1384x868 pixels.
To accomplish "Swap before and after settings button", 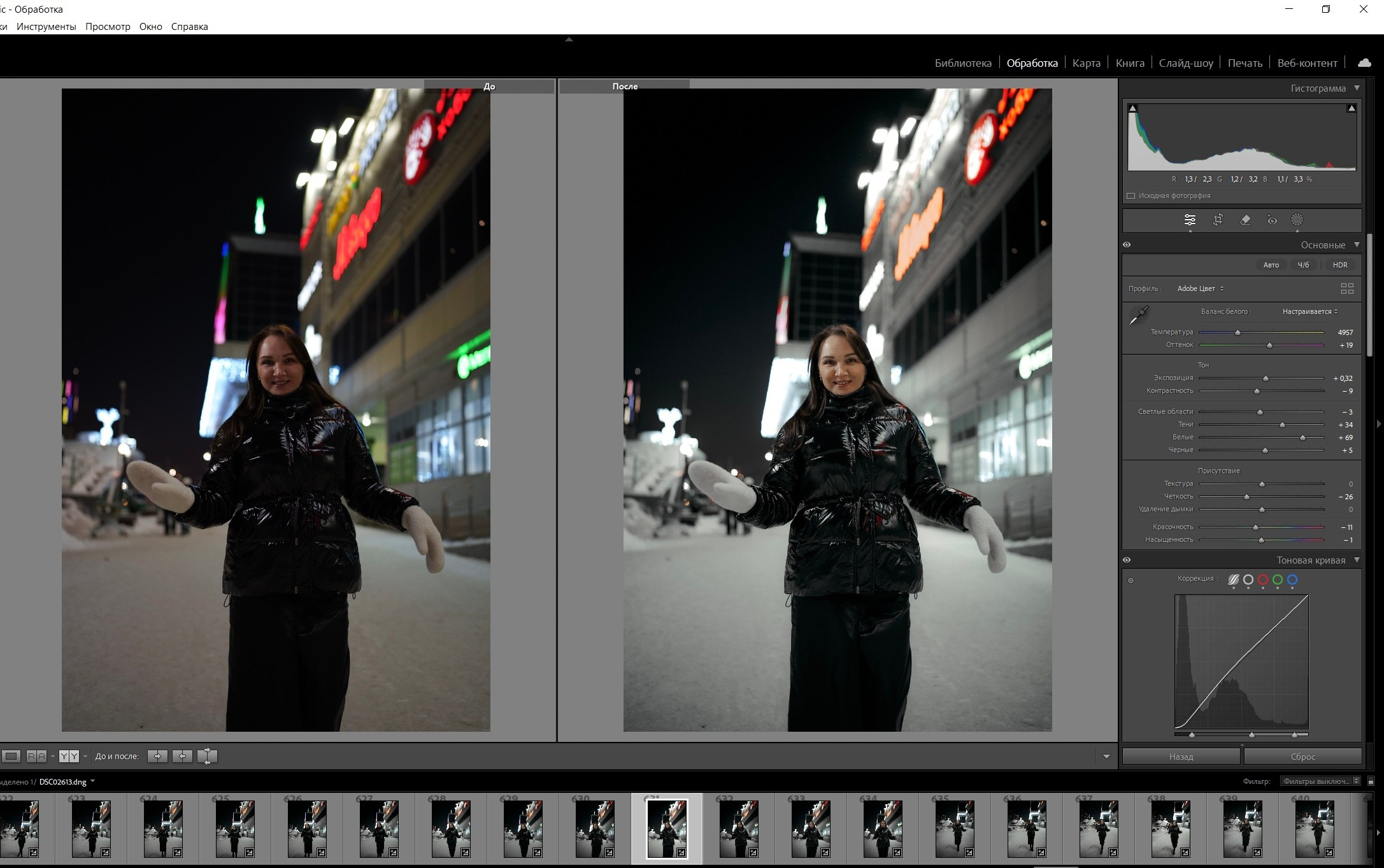I will pyautogui.click(x=207, y=756).
